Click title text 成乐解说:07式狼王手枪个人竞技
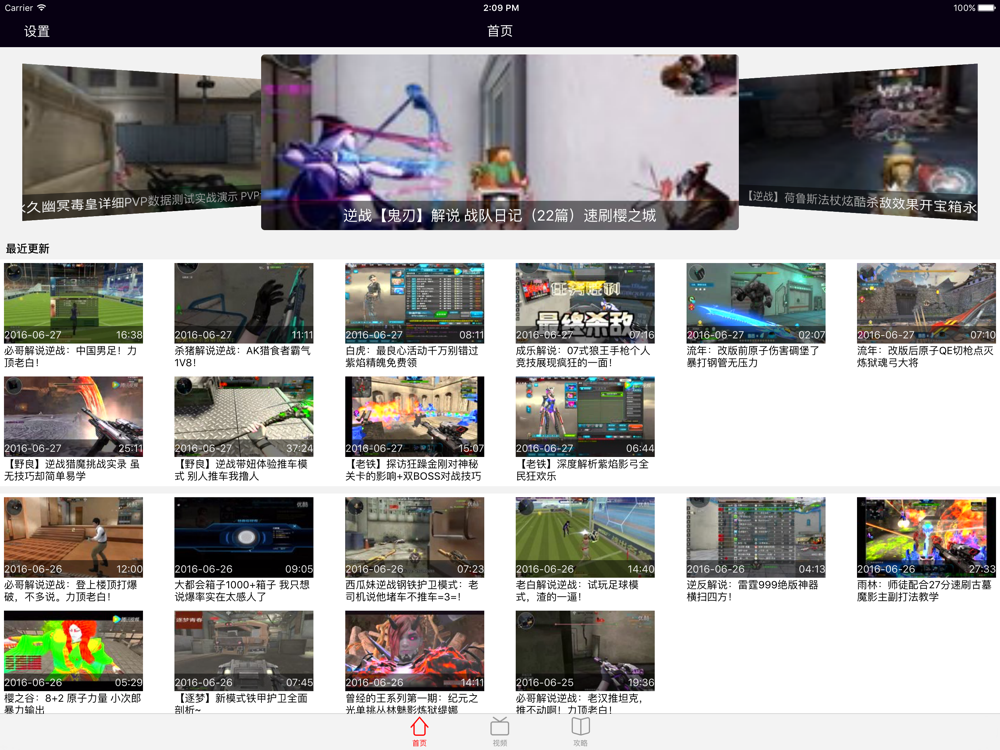Screen dimensions: 1000x750 click(583, 357)
